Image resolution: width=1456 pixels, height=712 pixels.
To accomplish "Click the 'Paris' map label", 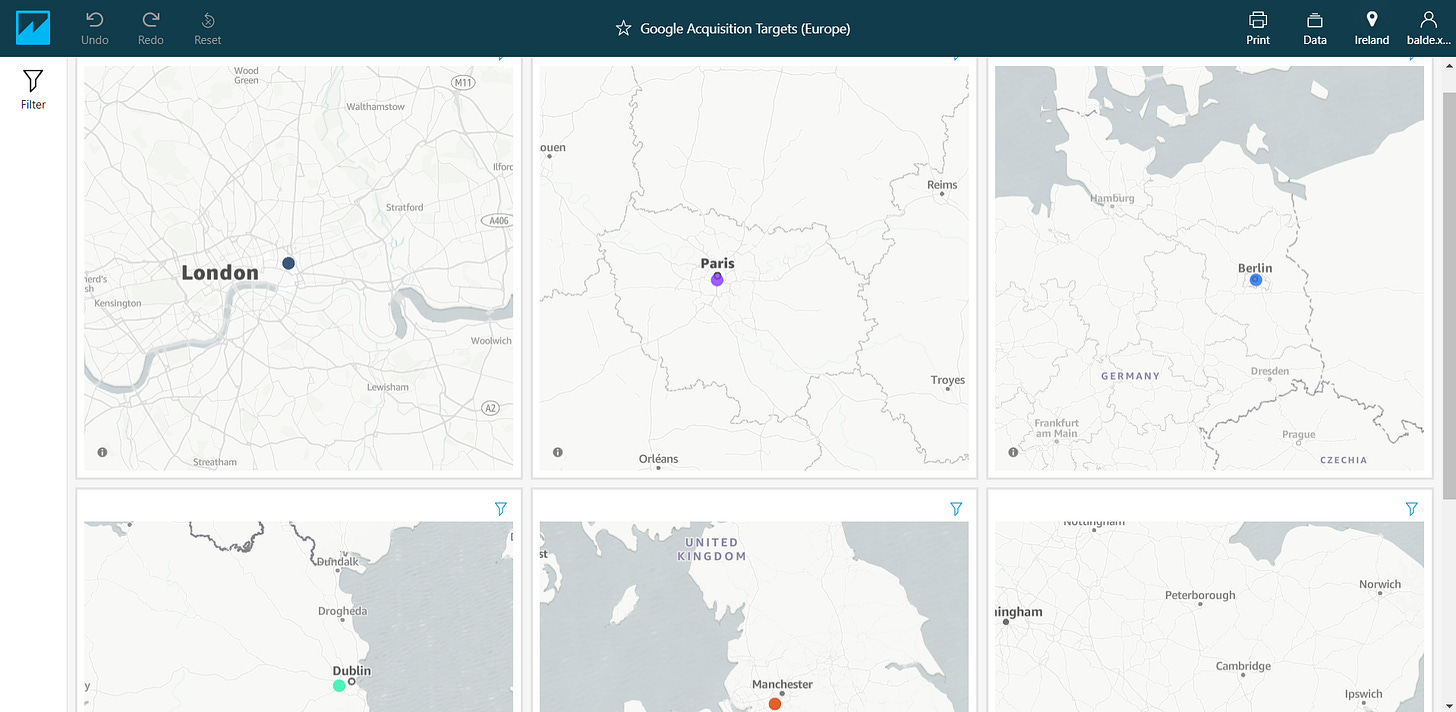I will 718,264.
